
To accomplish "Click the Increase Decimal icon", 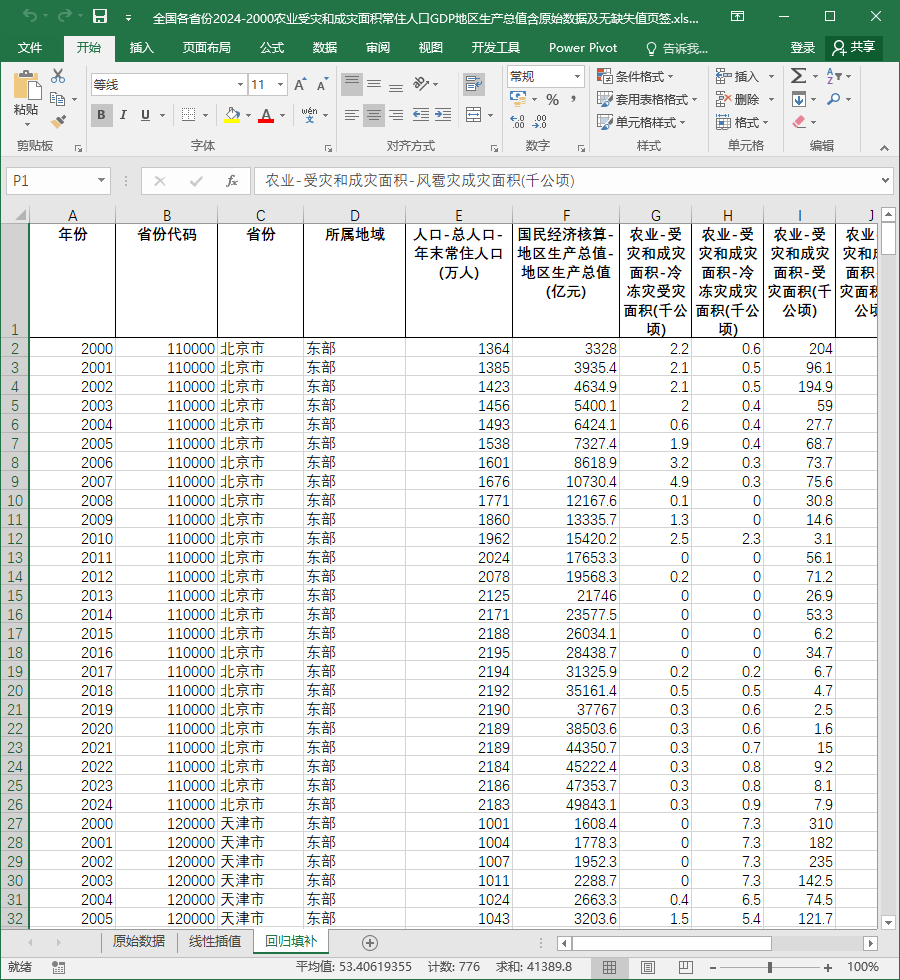I will [x=518, y=121].
